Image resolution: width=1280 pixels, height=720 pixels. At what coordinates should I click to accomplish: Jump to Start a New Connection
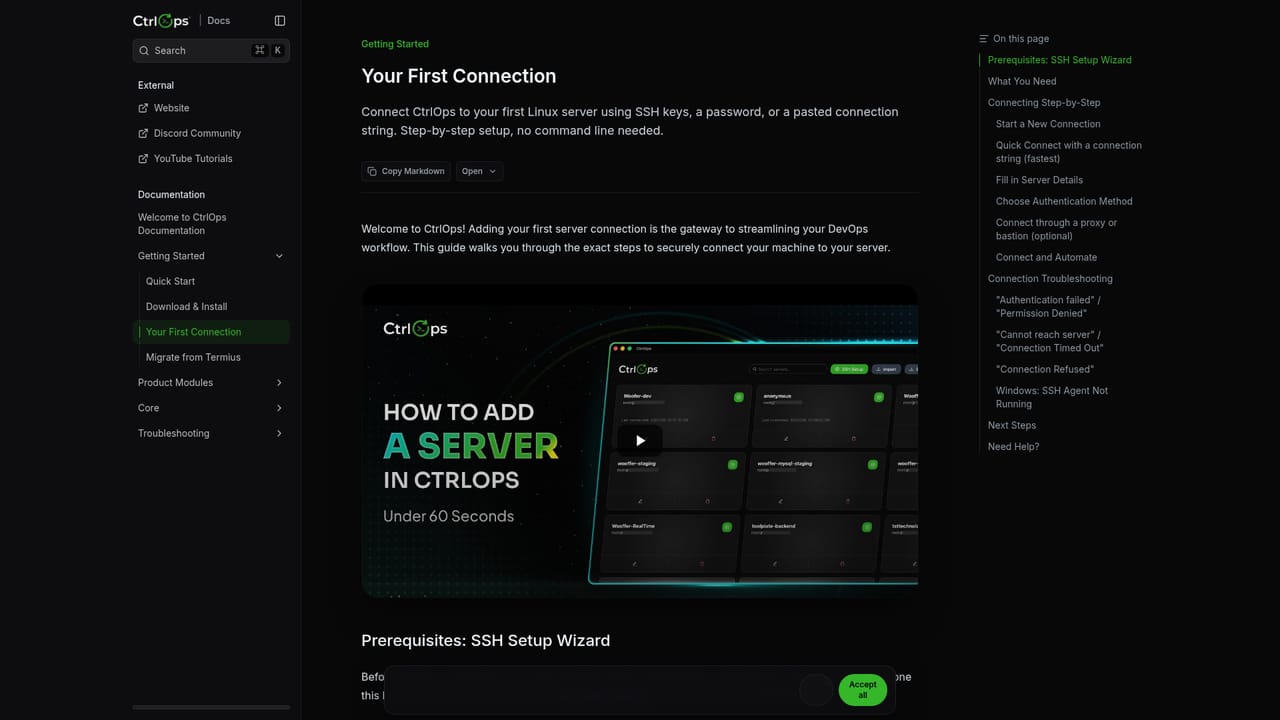1048,124
